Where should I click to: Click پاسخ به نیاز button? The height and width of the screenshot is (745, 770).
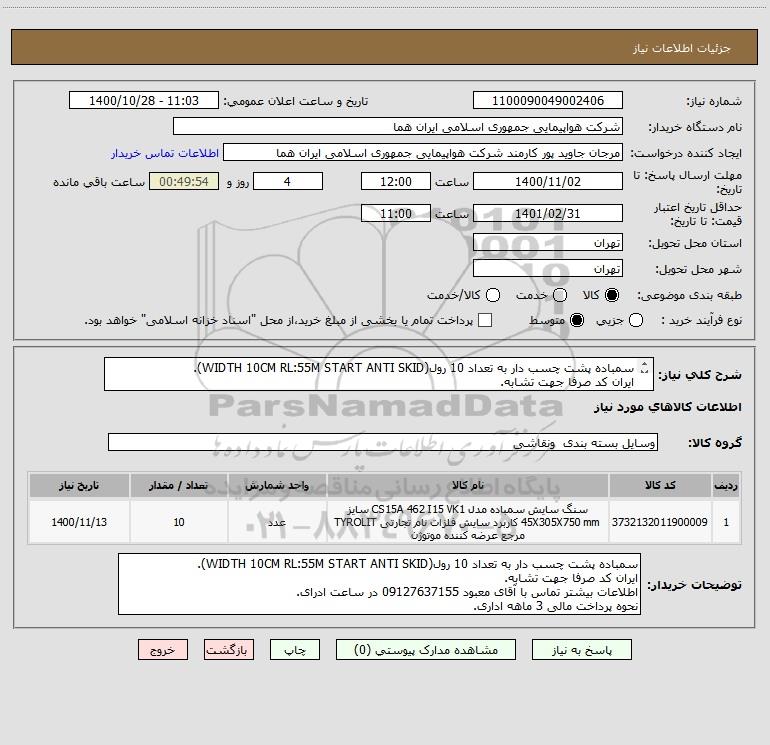581,650
